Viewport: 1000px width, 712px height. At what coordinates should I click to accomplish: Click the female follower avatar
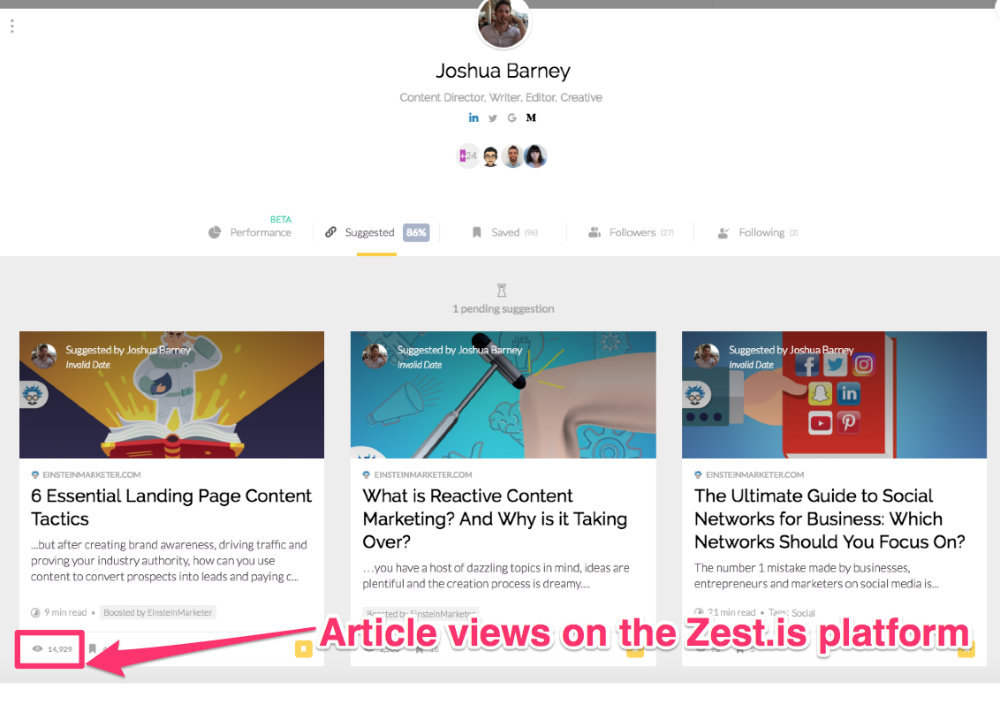click(x=535, y=156)
